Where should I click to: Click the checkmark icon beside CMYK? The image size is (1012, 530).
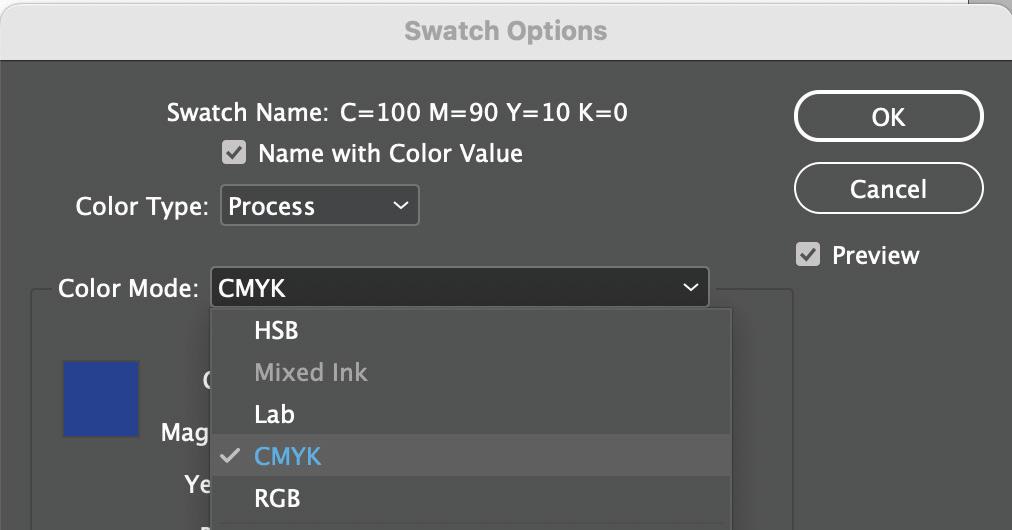[231, 456]
